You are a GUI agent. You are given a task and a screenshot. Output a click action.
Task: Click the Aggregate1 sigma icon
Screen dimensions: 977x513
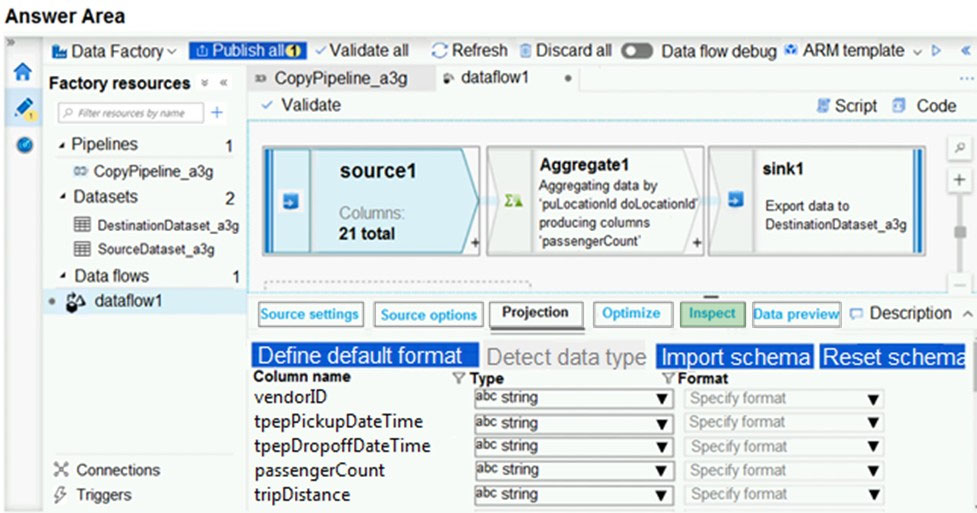point(513,201)
